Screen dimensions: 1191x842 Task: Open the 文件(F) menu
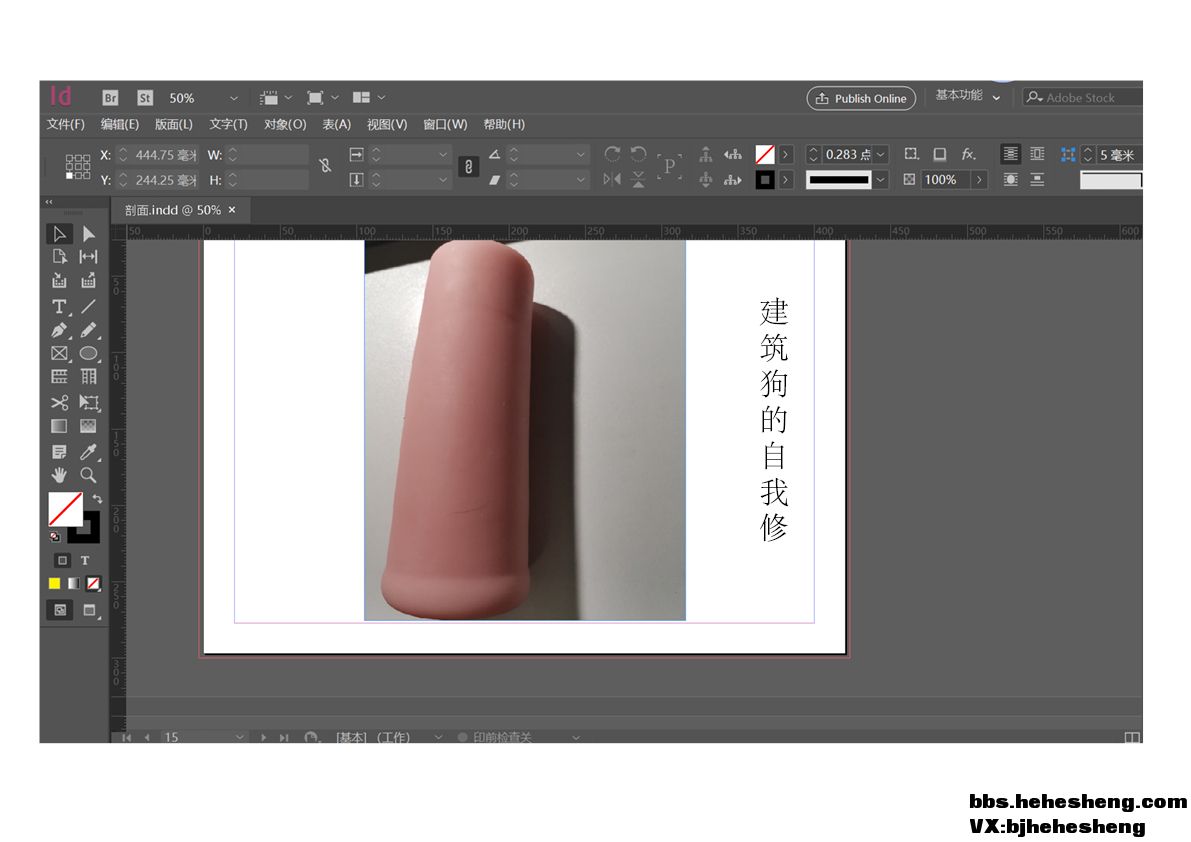coord(66,124)
